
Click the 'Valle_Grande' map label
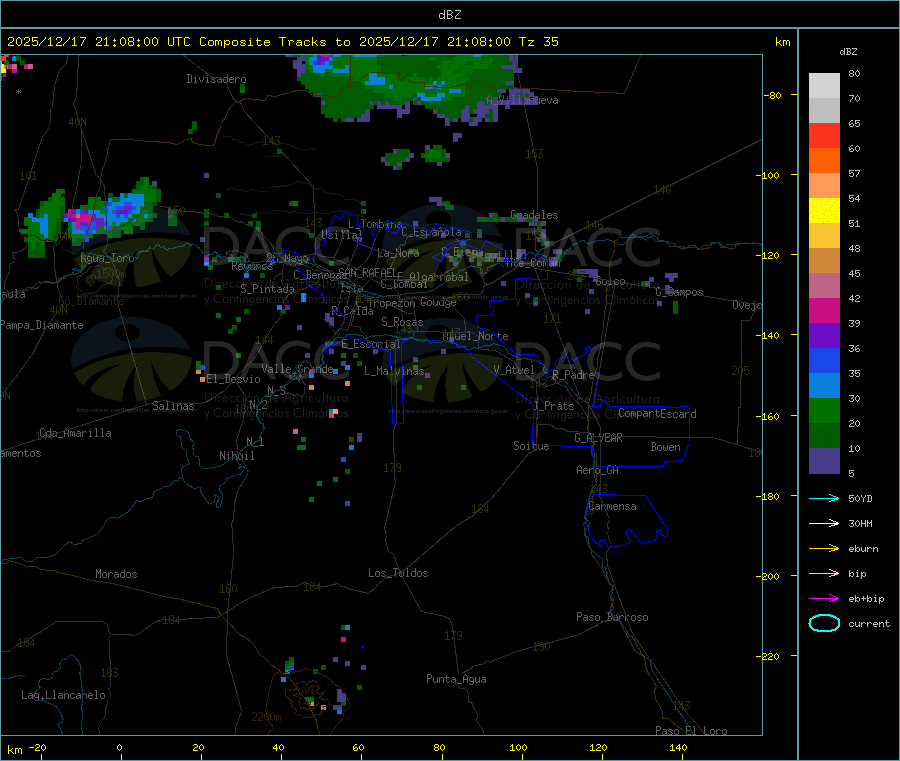tap(297, 369)
